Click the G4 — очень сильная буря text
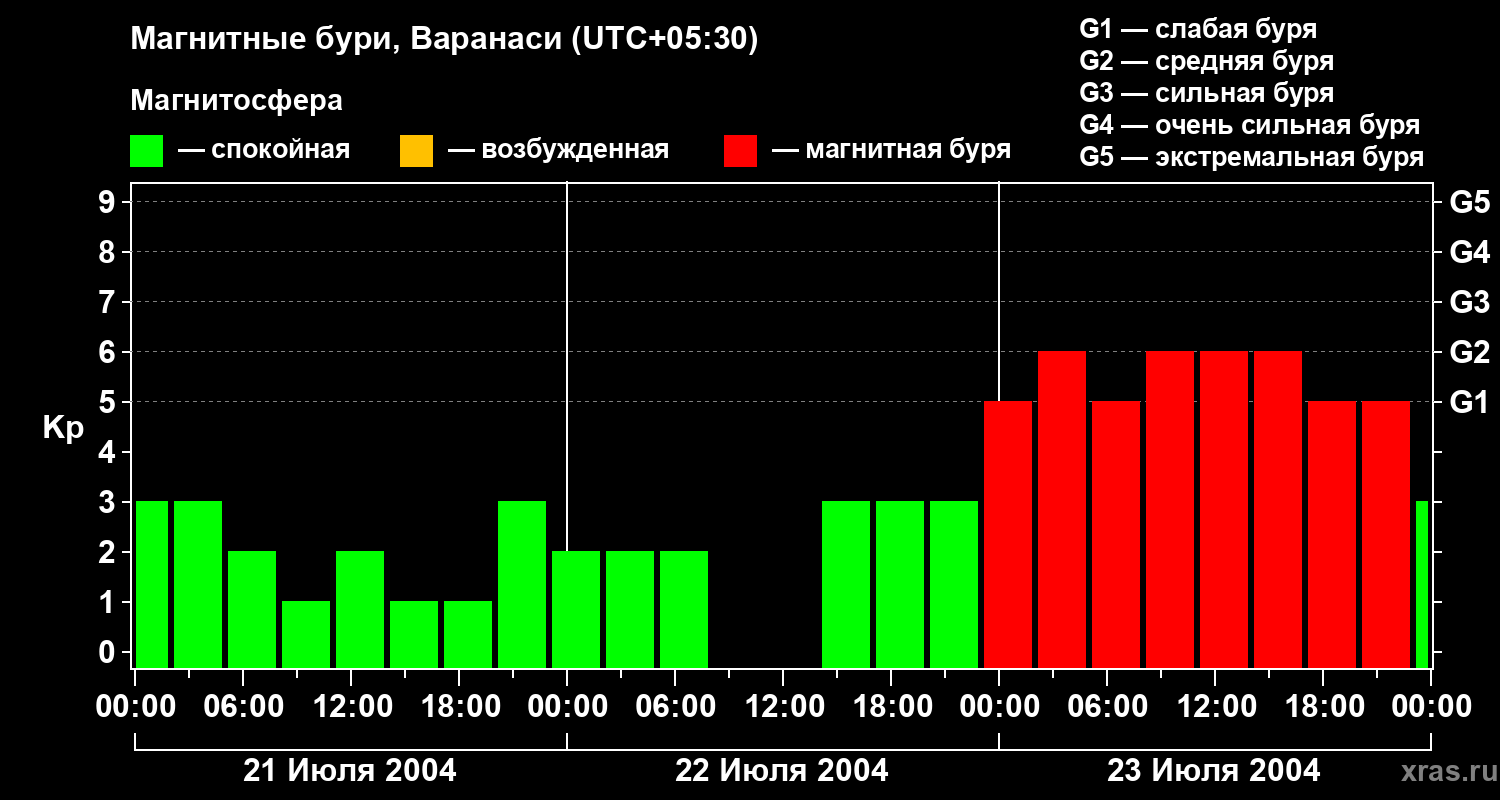Screen dimensions: 1500x800 pyautogui.click(x=1250, y=125)
